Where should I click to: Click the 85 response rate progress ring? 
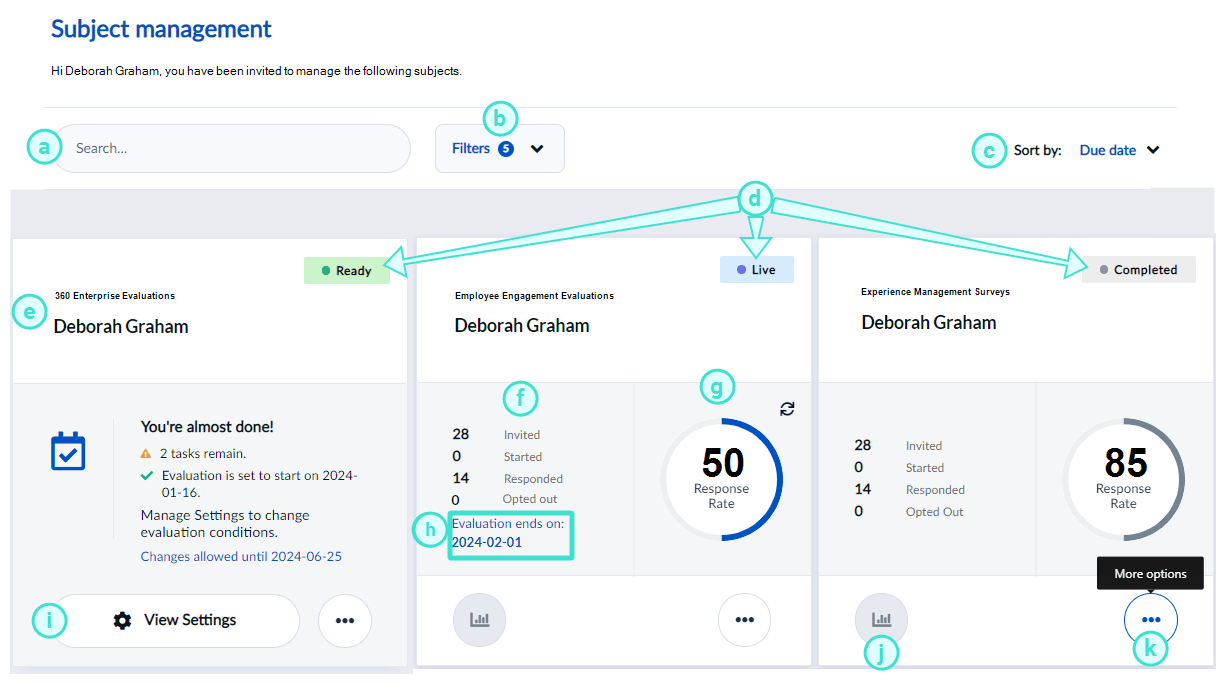point(1123,479)
